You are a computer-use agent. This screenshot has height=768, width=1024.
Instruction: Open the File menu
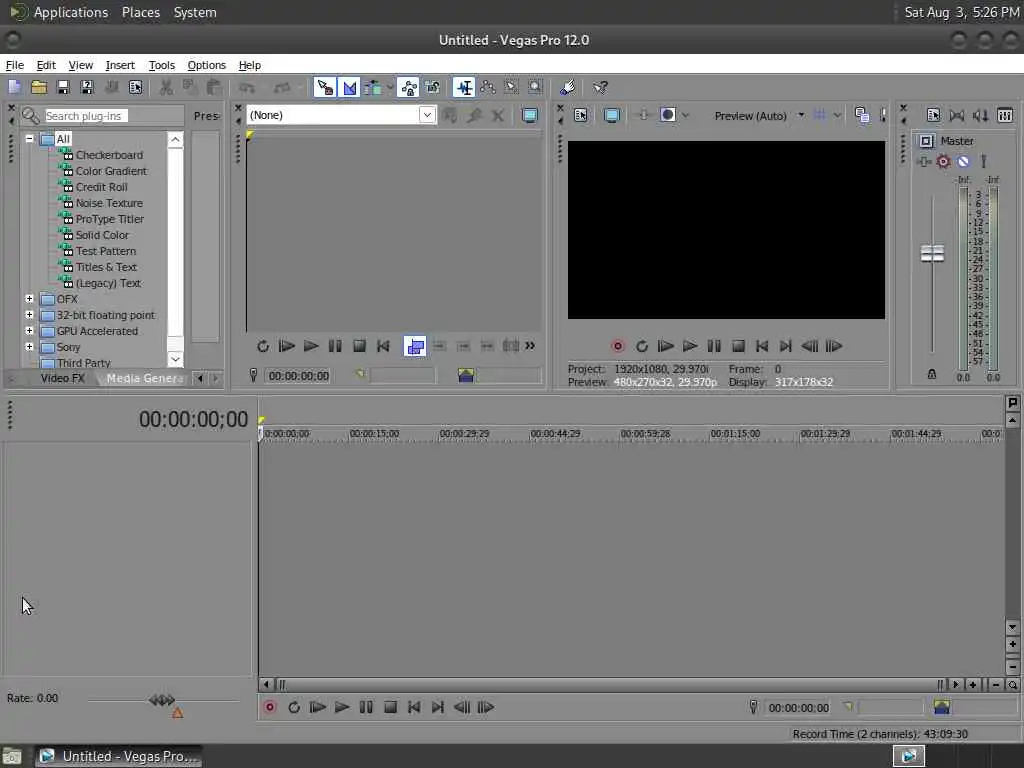pyautogui.click(x=14, y=65)
